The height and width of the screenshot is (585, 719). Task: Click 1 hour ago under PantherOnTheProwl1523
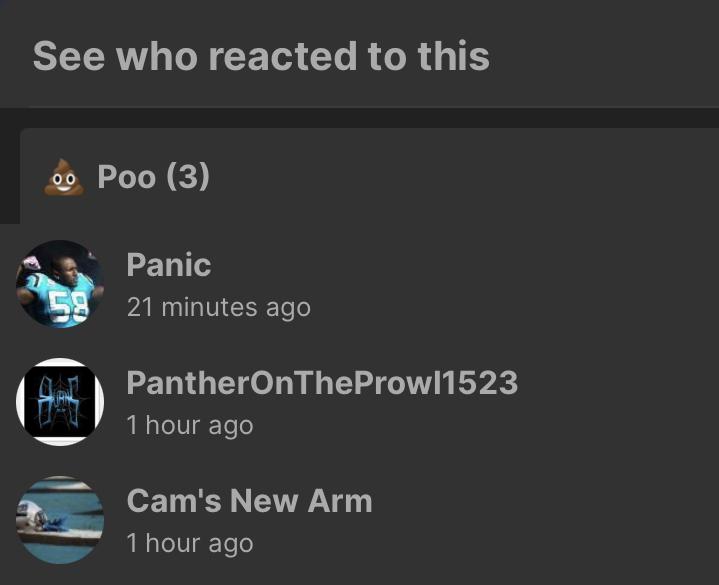(x=190, y=425)
